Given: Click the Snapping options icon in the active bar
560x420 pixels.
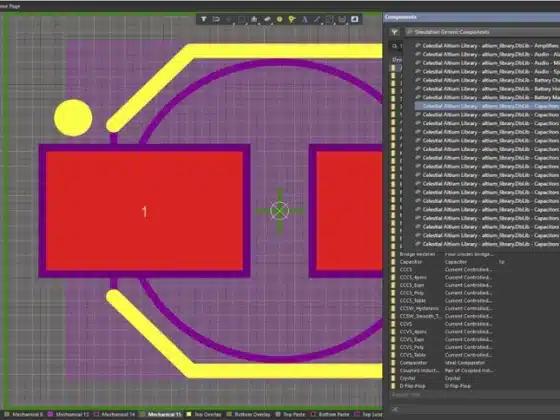Looking at the screenshot, I should tap(216, 19).
